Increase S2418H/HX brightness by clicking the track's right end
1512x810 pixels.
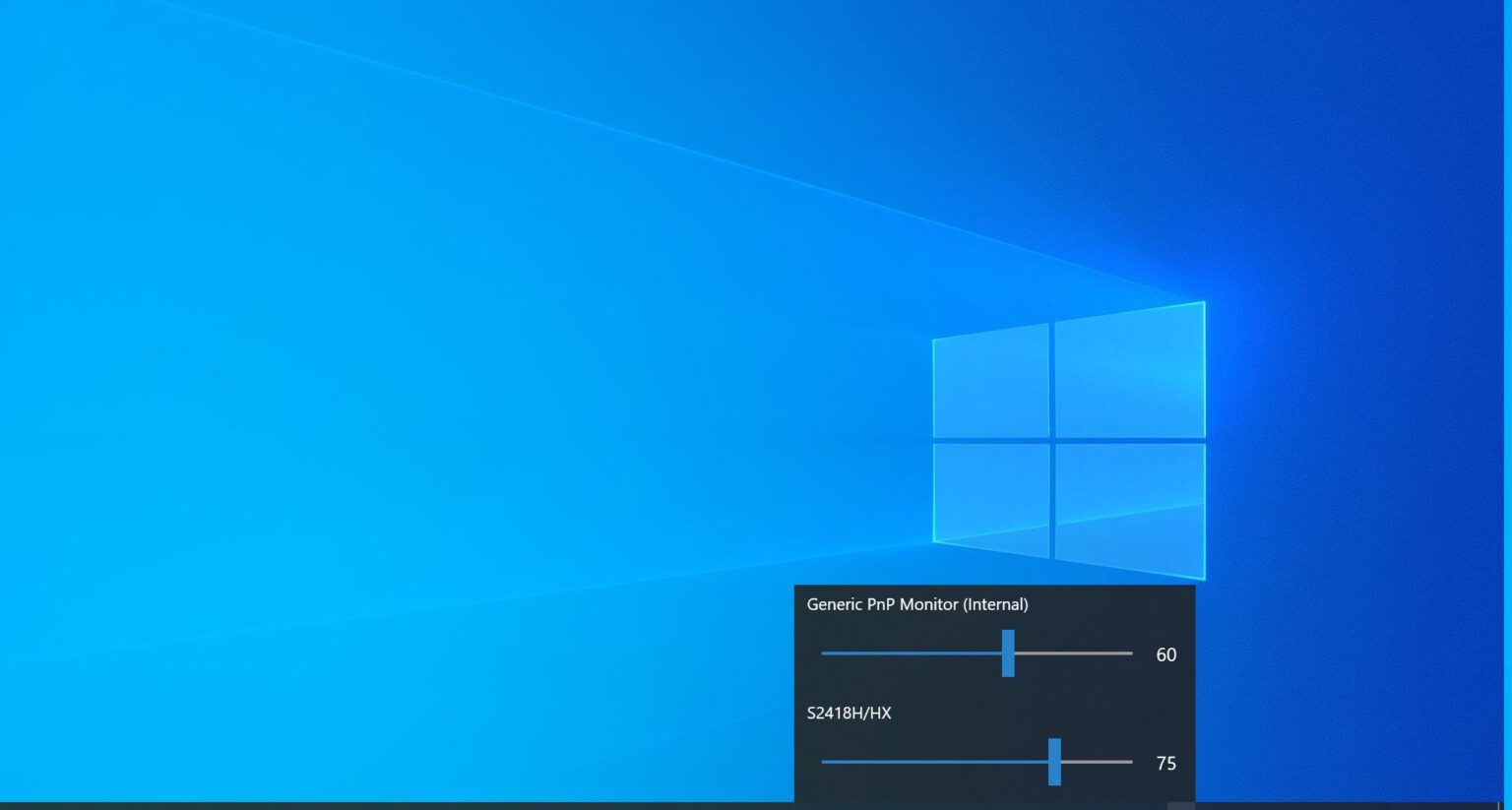pyautogui.click(x=1127, y=762)
